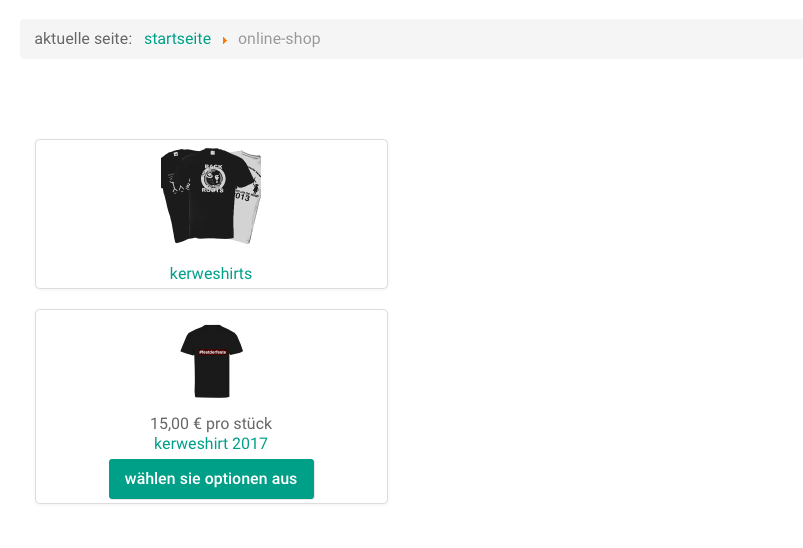Click the '013' print on the white shirt
The width and height of the screenshot is (803, 548).
[x=245, y=196]
